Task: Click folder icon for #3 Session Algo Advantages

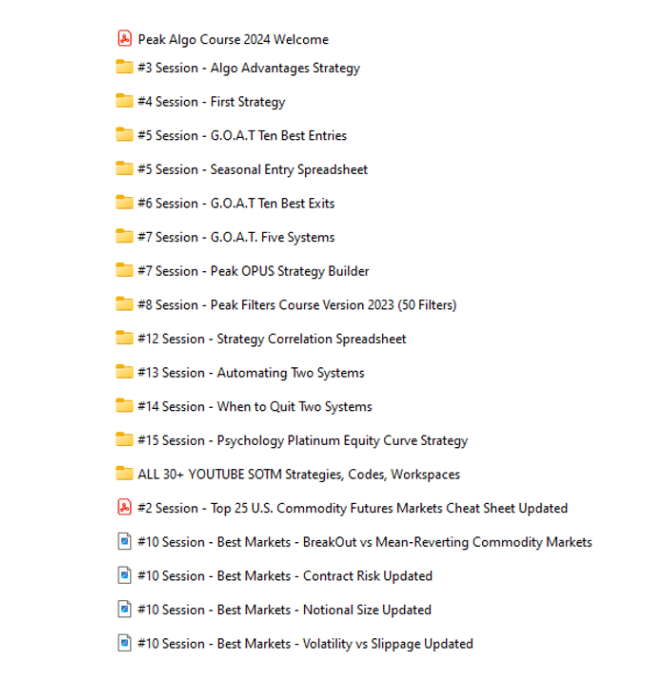Action: click(124, 68)
